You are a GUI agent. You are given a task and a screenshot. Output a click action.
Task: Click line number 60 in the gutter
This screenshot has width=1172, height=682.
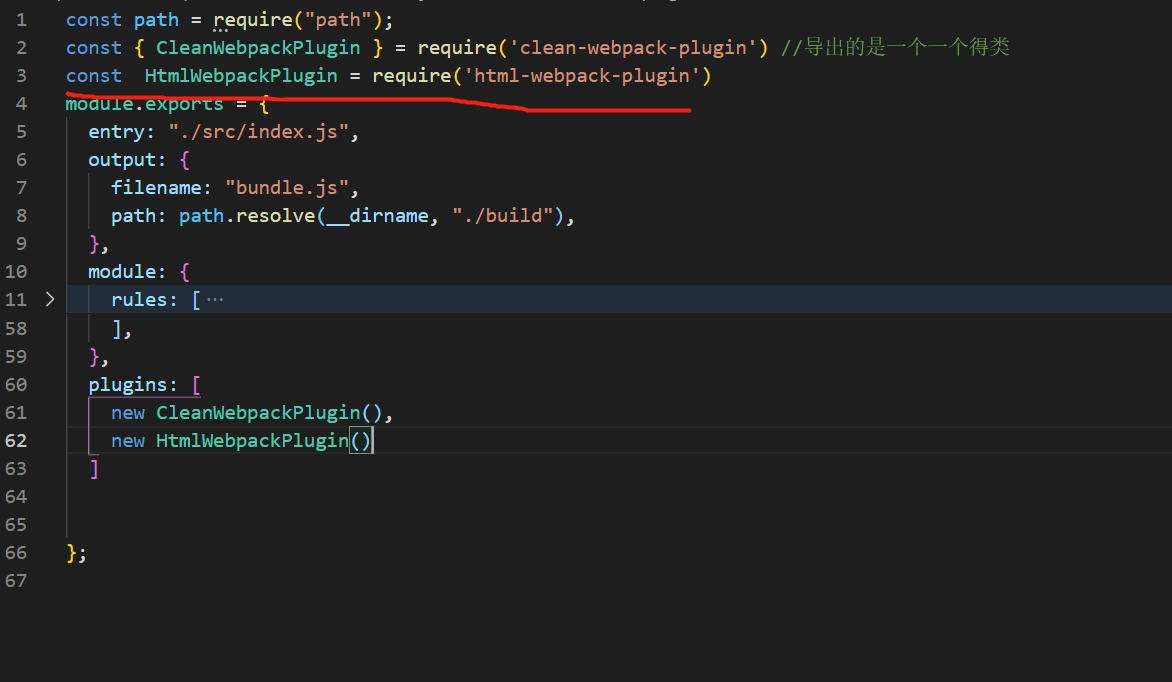point(16,384)
